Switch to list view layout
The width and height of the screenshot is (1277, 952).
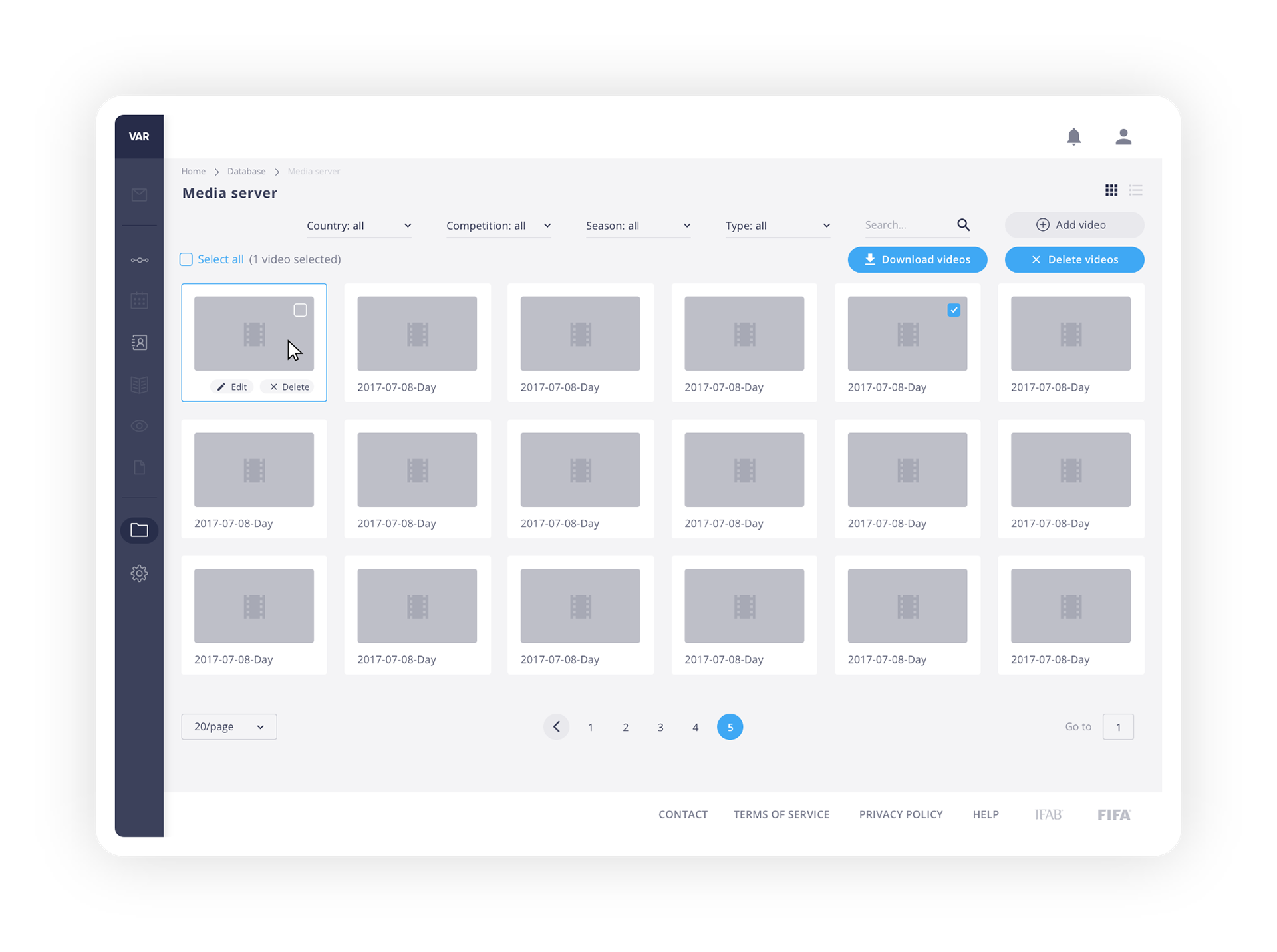pos(1136,190)
